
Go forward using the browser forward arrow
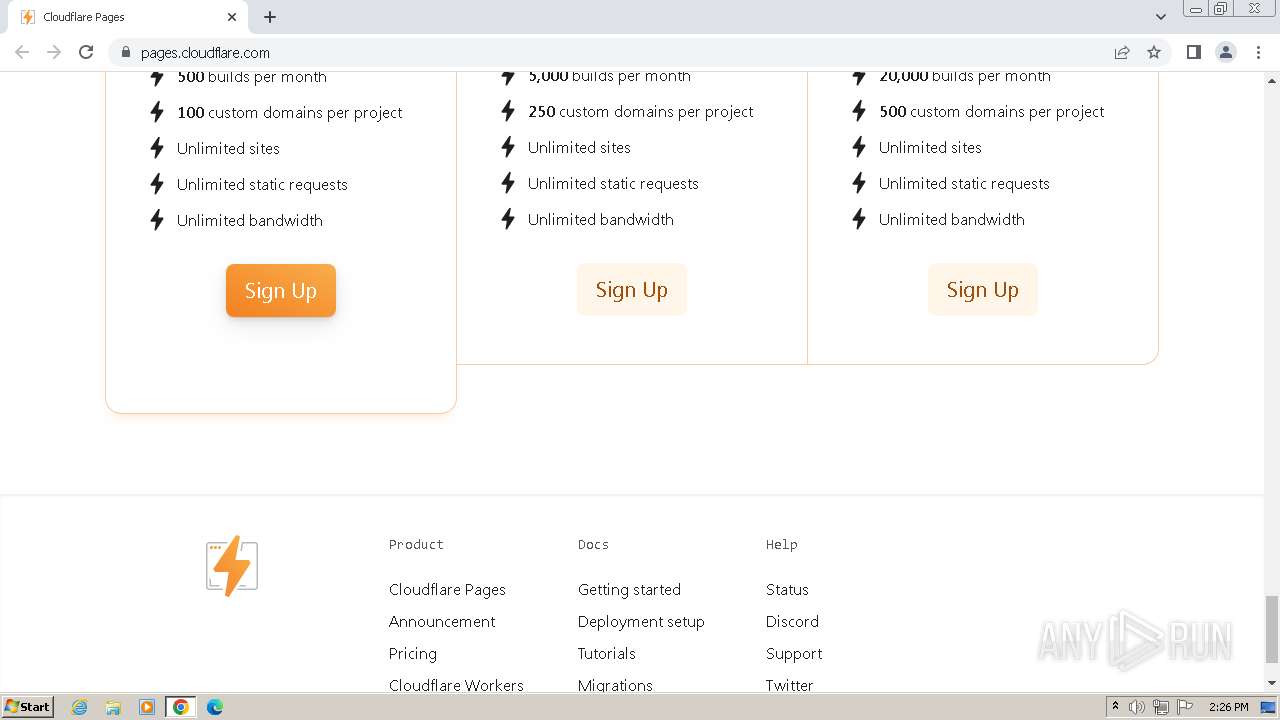[x=54, y=52]
